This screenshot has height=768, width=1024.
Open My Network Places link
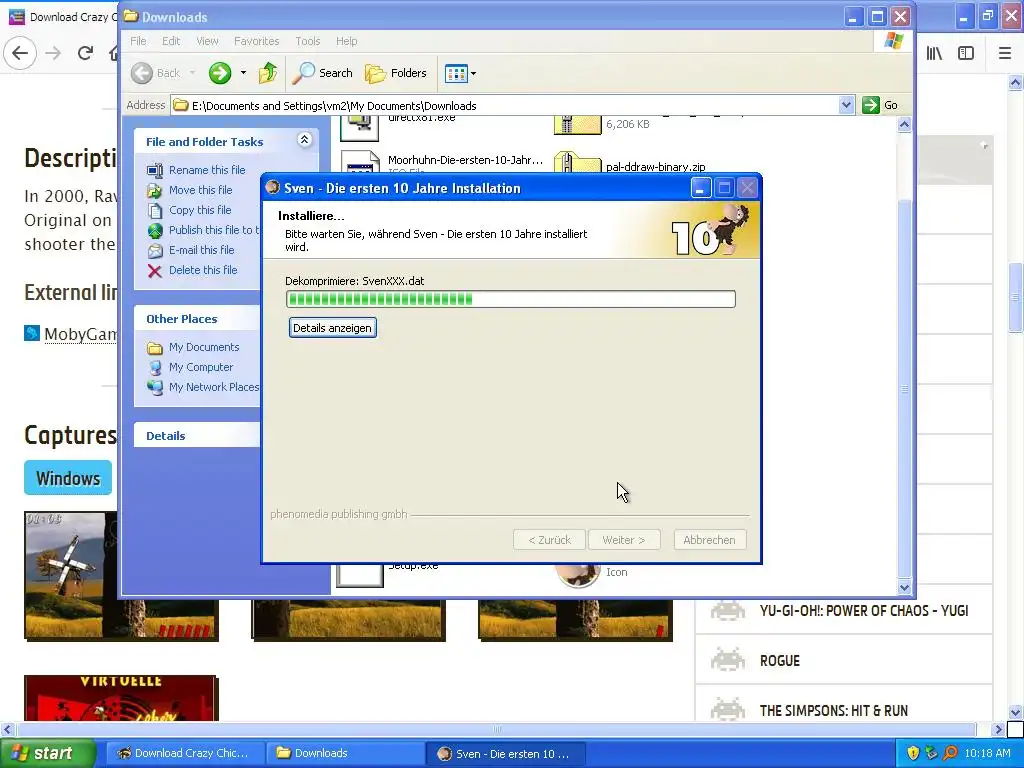coord(214,387)
